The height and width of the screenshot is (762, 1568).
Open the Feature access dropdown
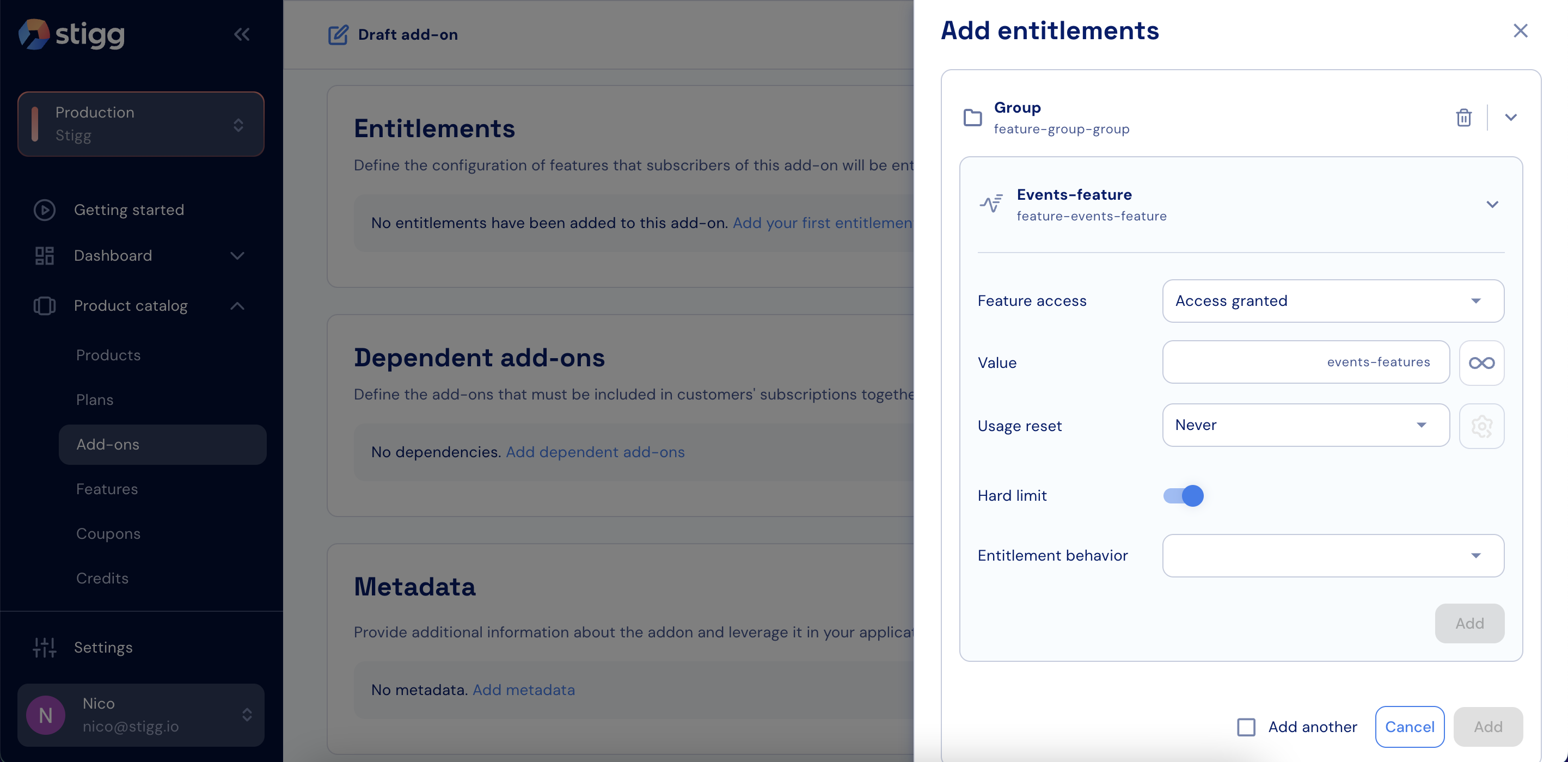point(1332,302)
